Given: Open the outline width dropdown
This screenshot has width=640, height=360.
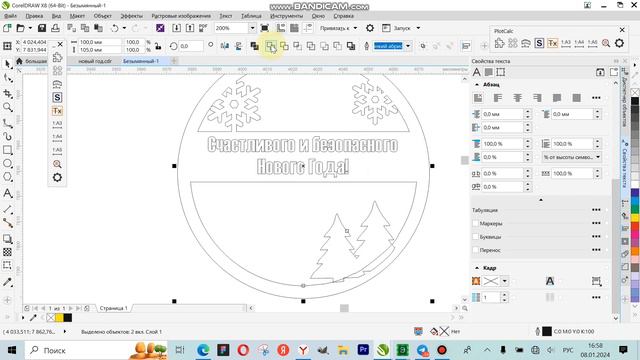Looking at the screenshot, I should [408, 46].
